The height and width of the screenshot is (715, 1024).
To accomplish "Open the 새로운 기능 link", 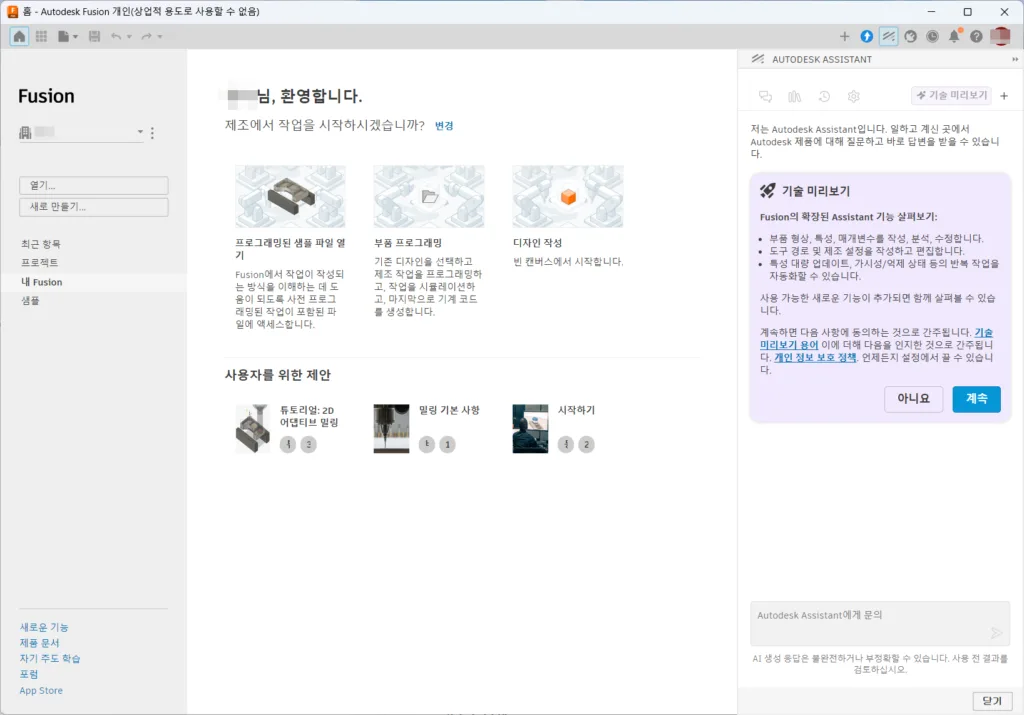I will pyautogui.click(x=44, y=628).
